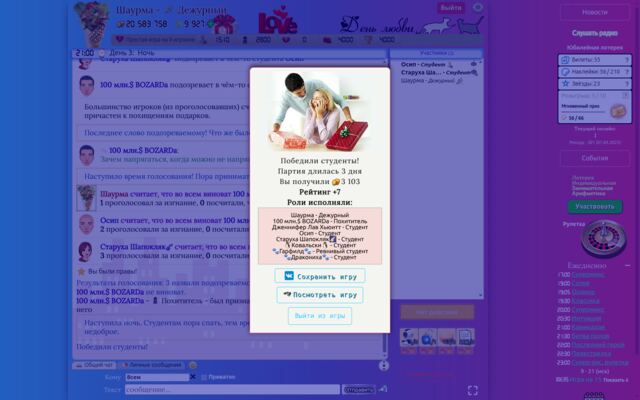Click the 'Отправить' send button
Viewport: 640px width, 400px height.
(x=358, y=390)
